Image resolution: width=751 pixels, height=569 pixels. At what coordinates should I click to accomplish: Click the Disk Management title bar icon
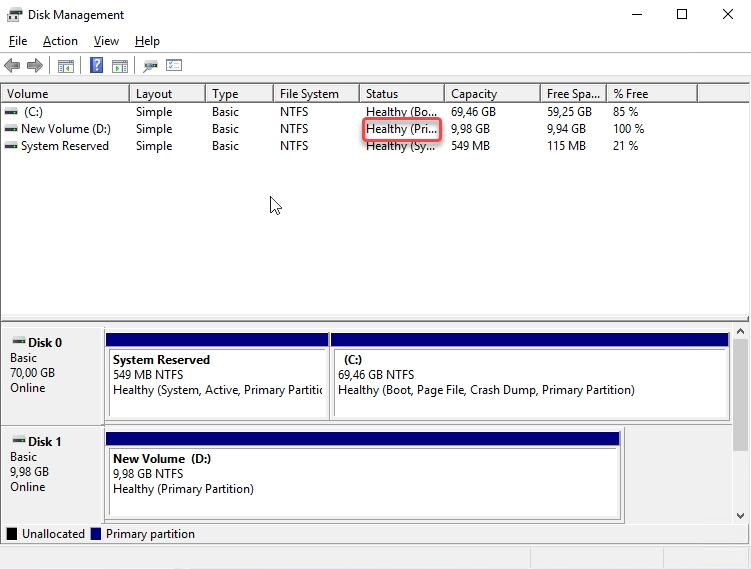(14, 15)
